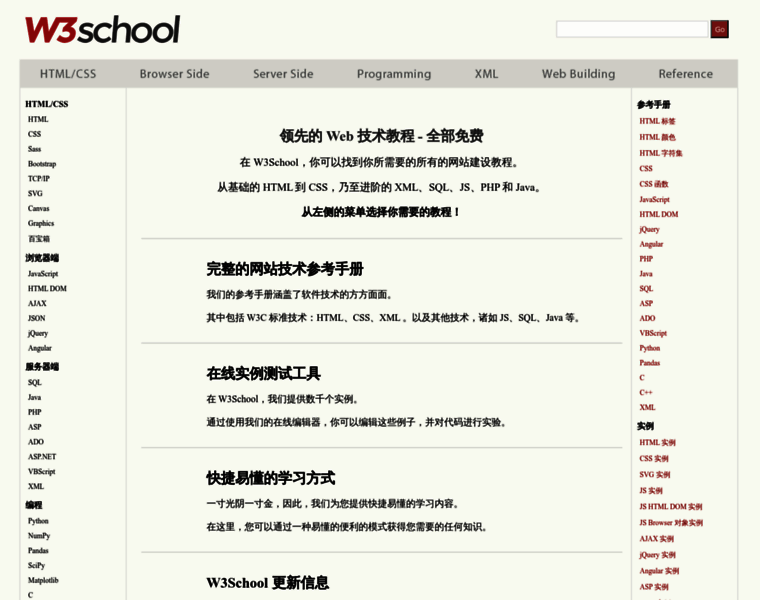Open the C++ reference link
760x600 pixels.
[x=646, y=393]
